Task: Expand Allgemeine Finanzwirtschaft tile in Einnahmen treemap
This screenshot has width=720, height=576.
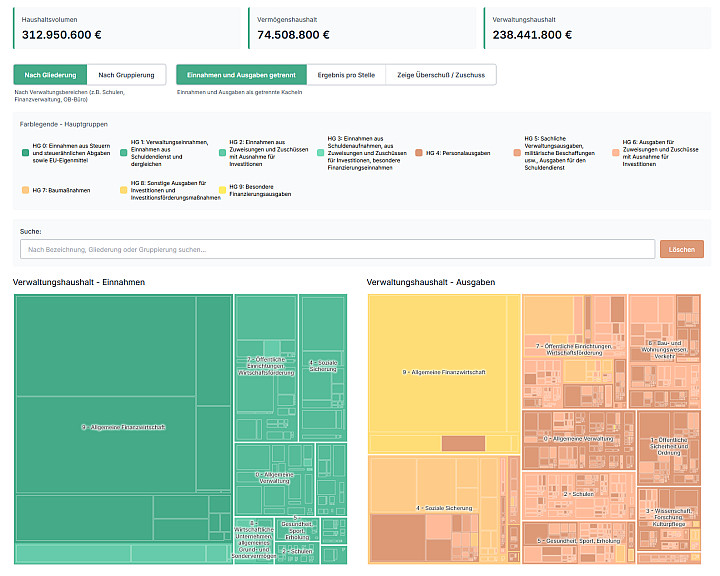Action: pos(124,427)
